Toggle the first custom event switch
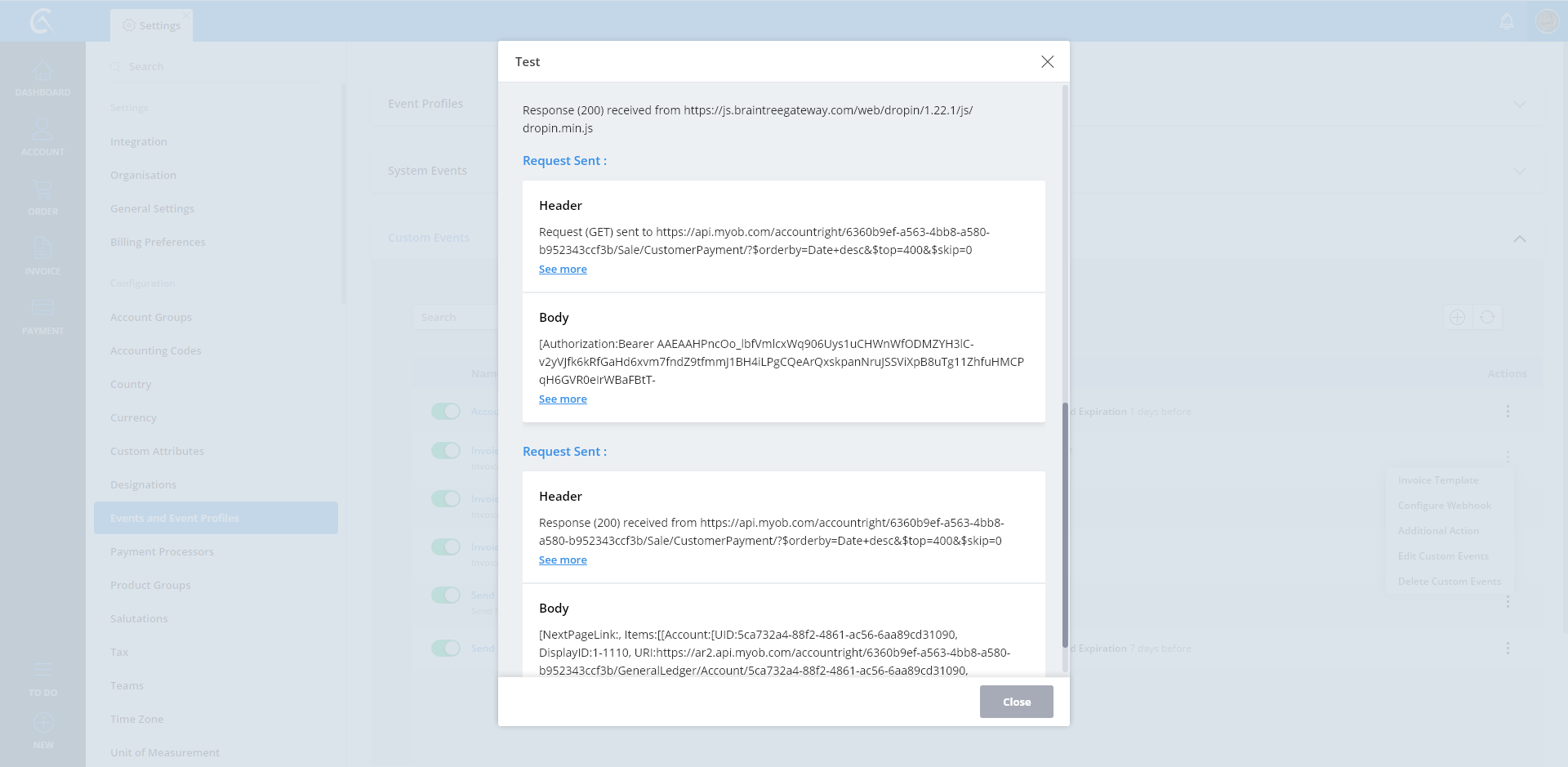 446,412
